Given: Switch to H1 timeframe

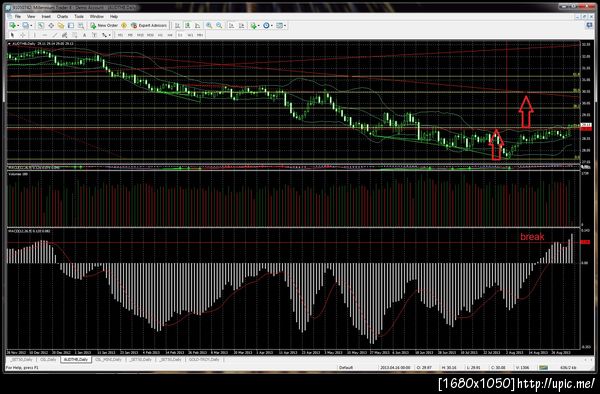Looking at the screenshot, I should tap(160, 35).
